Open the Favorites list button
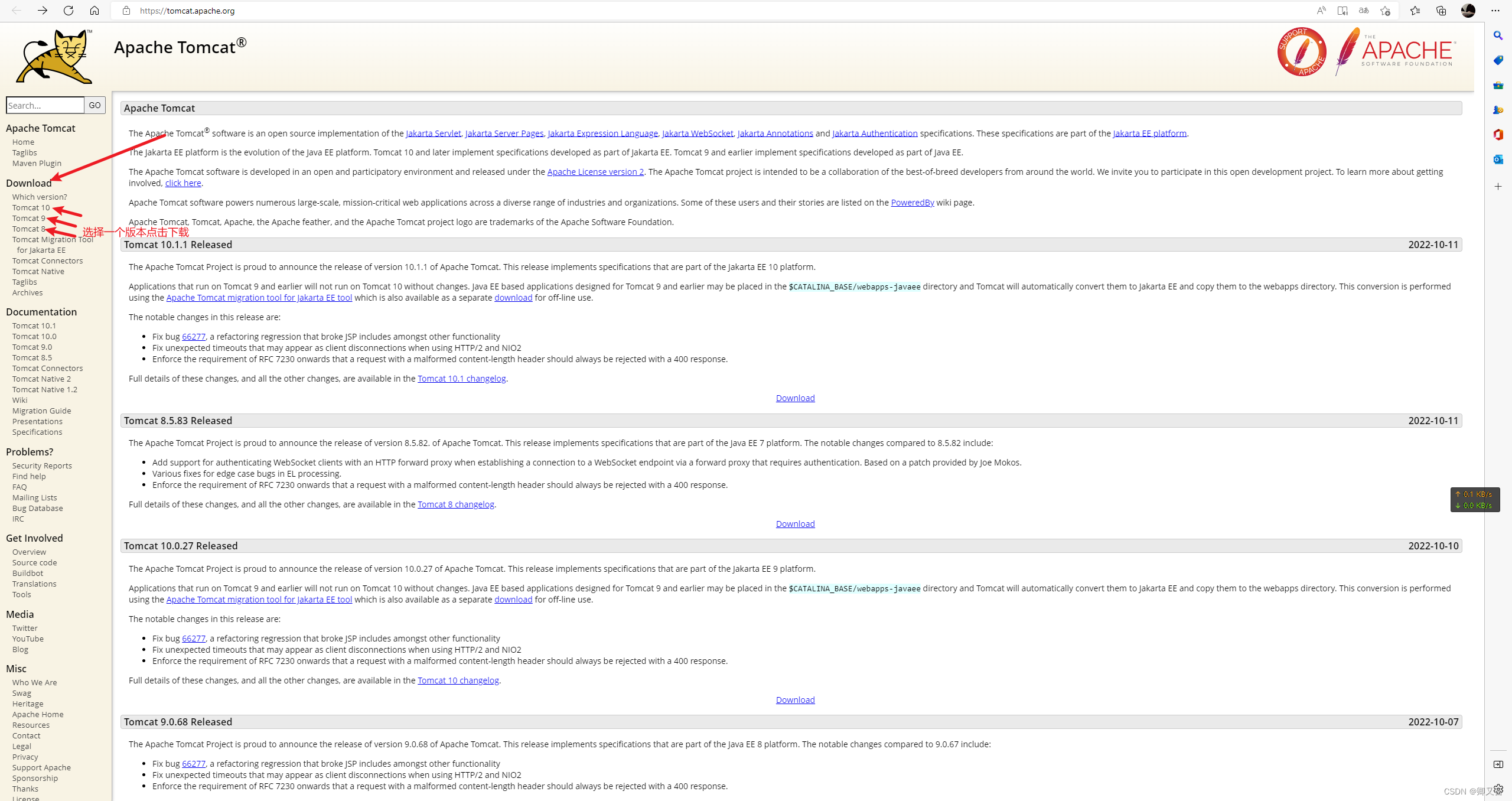Viewport: 1512px width, 801px height. 1415,11
